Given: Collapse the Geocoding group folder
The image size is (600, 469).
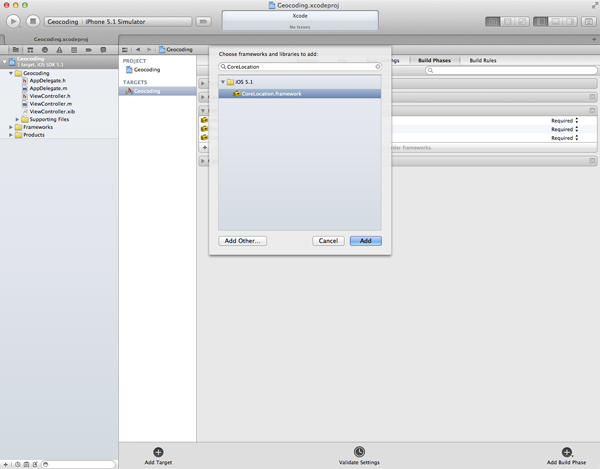Looking at the screenshot, I should [x=11, y=73].
